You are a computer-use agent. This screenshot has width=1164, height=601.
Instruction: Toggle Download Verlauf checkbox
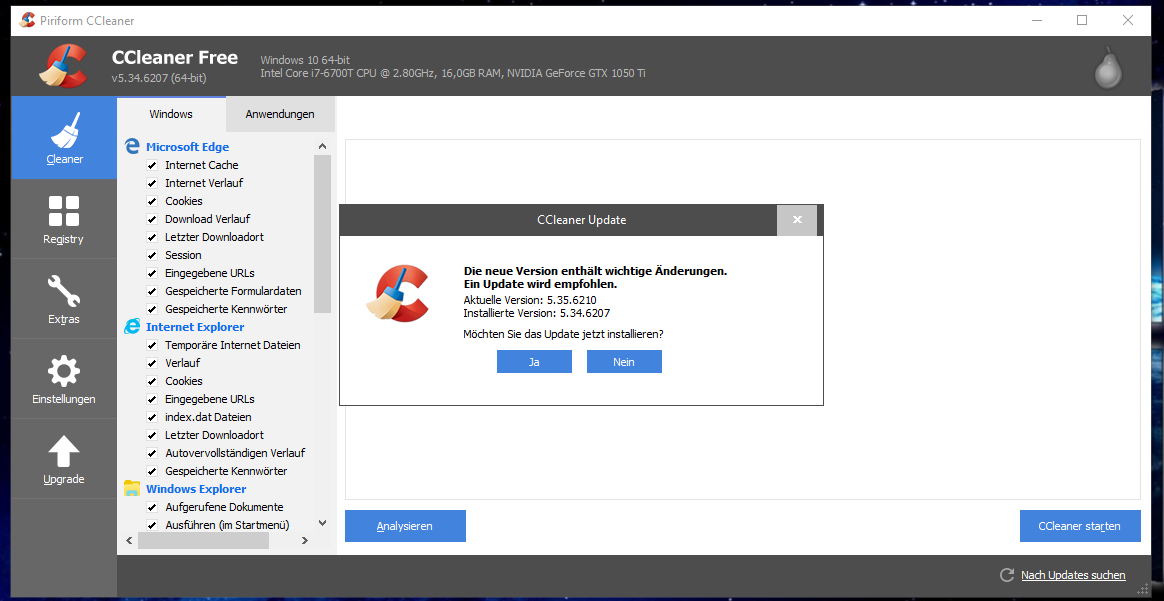click(151, 219)
